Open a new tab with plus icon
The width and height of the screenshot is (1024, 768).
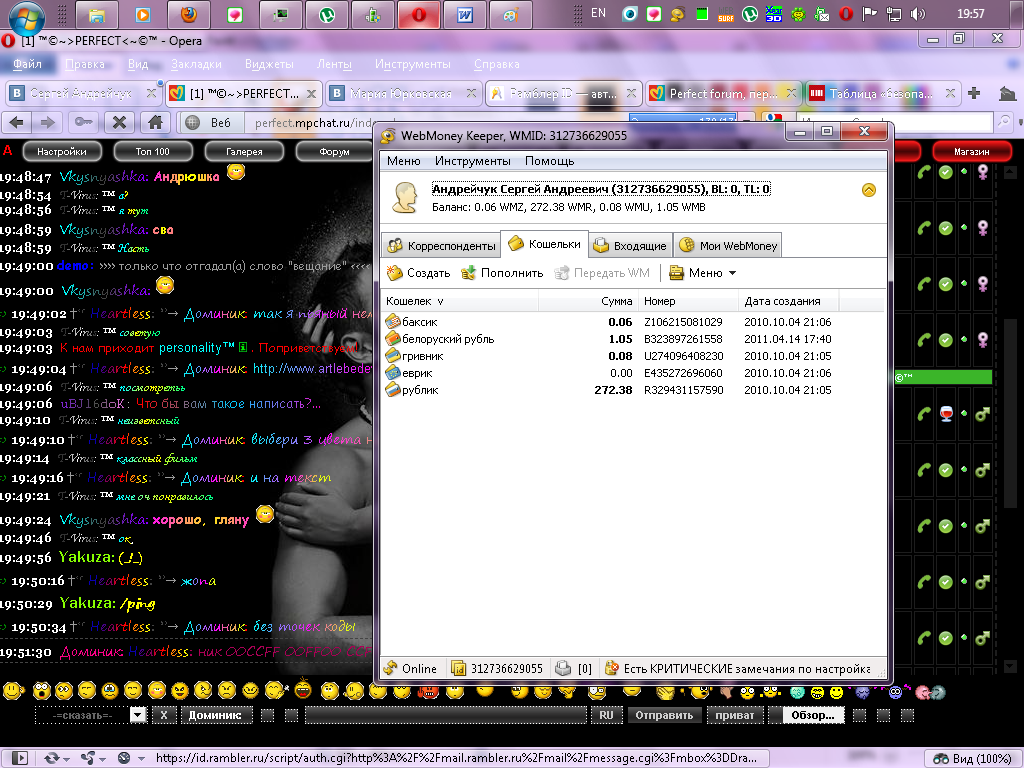974,93
